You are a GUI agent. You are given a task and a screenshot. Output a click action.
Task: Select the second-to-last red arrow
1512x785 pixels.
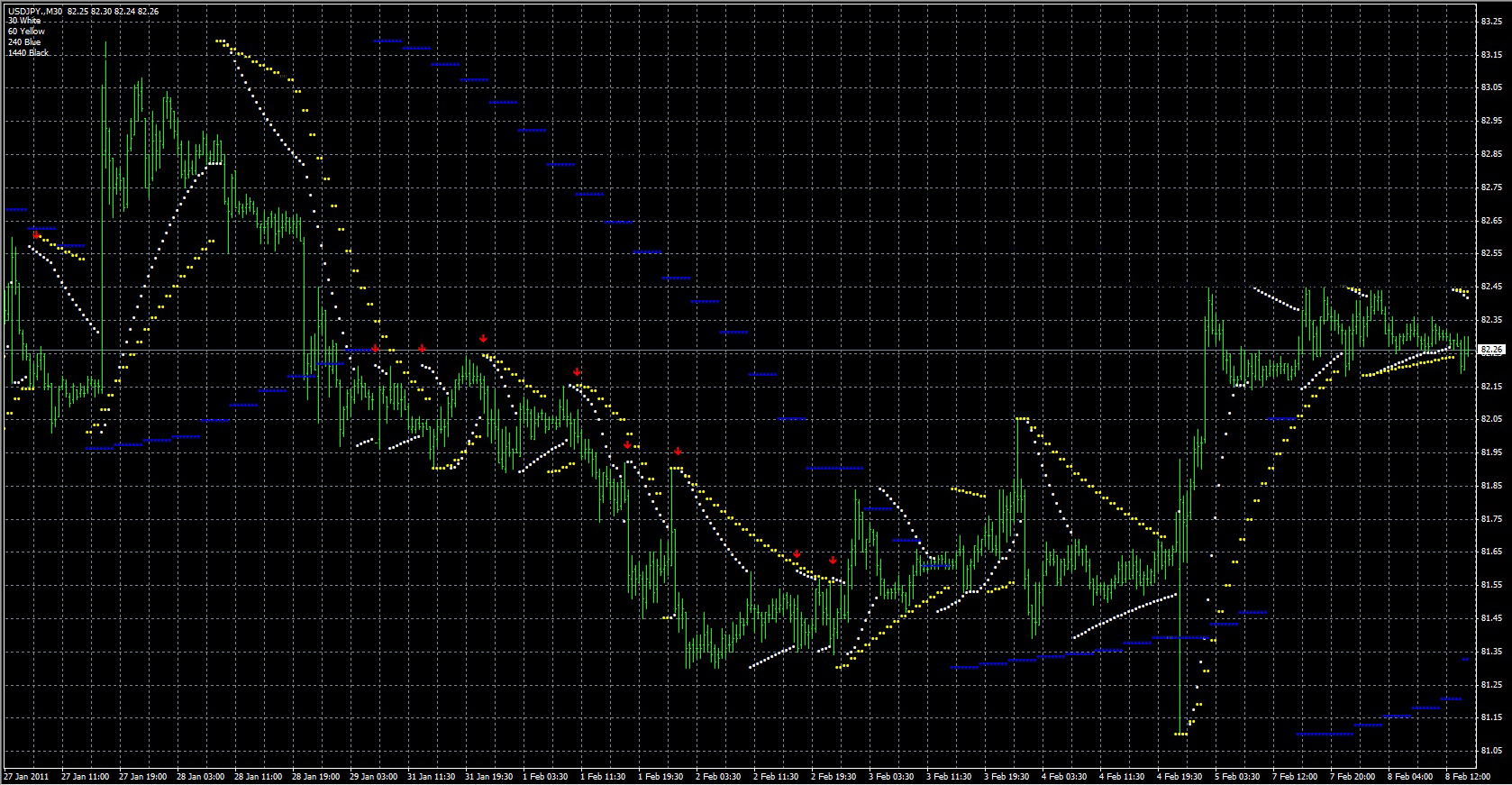pos(797,554)
